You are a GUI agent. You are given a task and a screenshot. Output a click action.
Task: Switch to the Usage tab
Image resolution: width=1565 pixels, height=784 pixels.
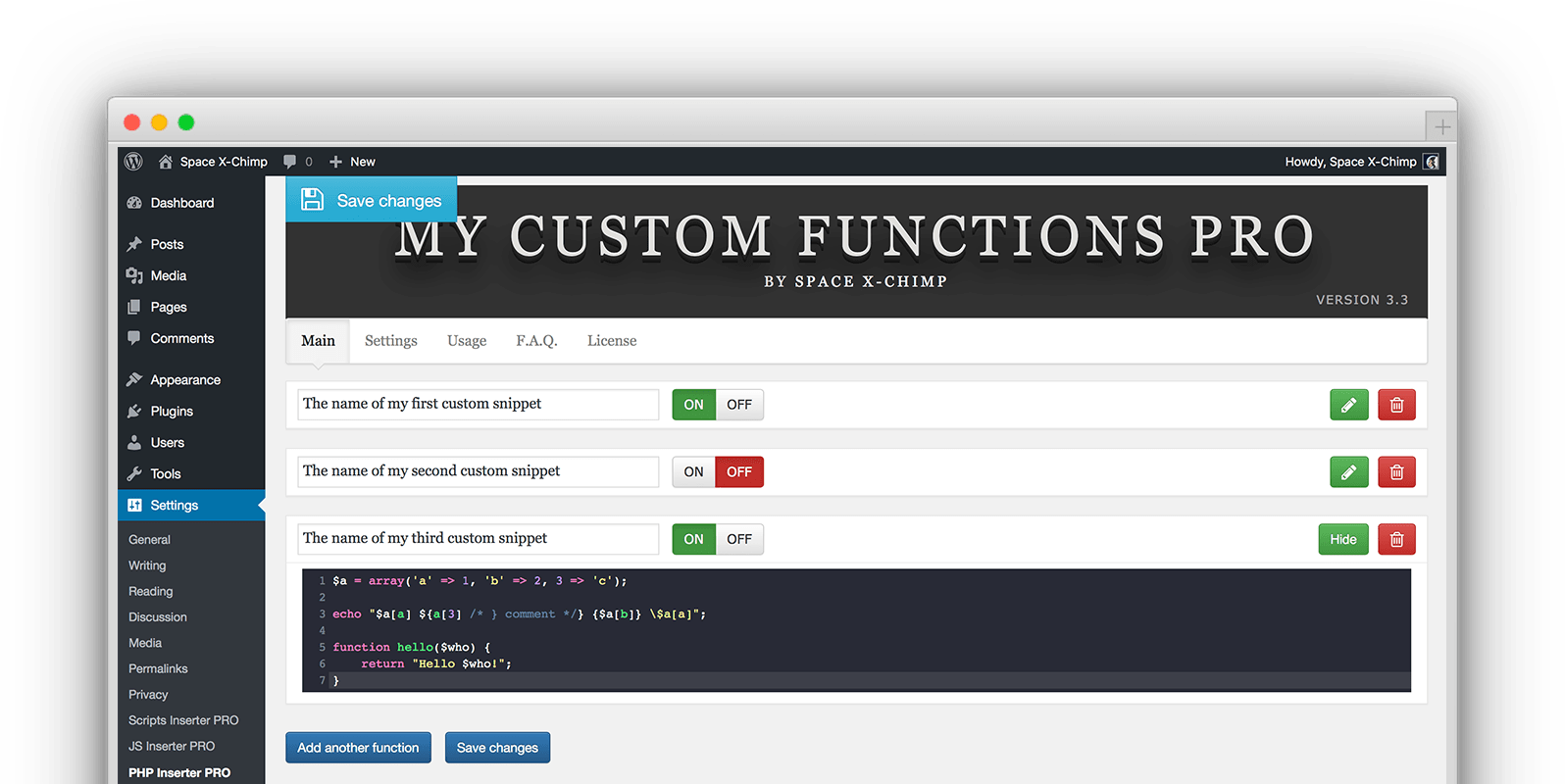pyautogui.click(x=467, y=341)
